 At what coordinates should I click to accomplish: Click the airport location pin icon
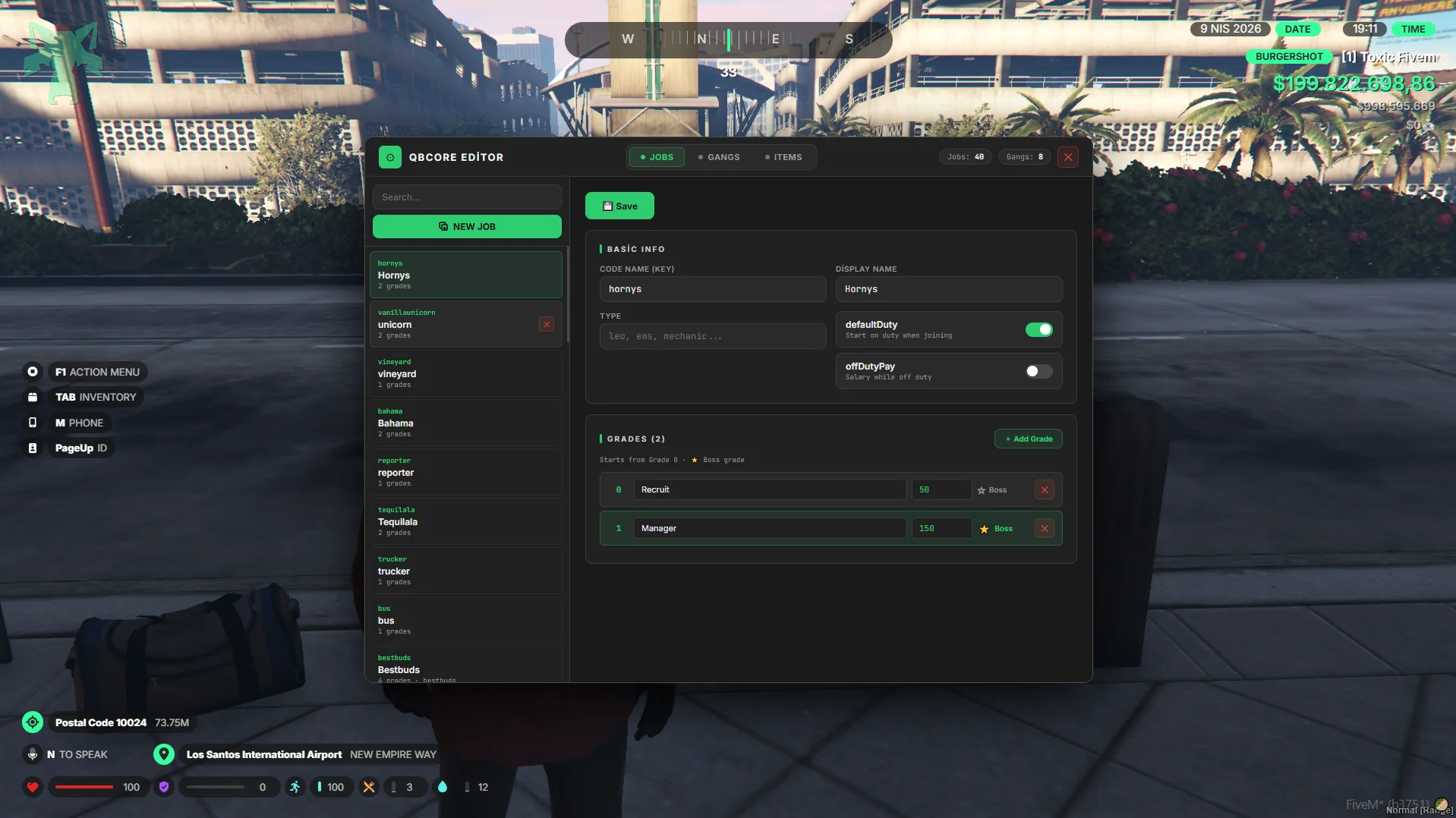coord(164,754)
